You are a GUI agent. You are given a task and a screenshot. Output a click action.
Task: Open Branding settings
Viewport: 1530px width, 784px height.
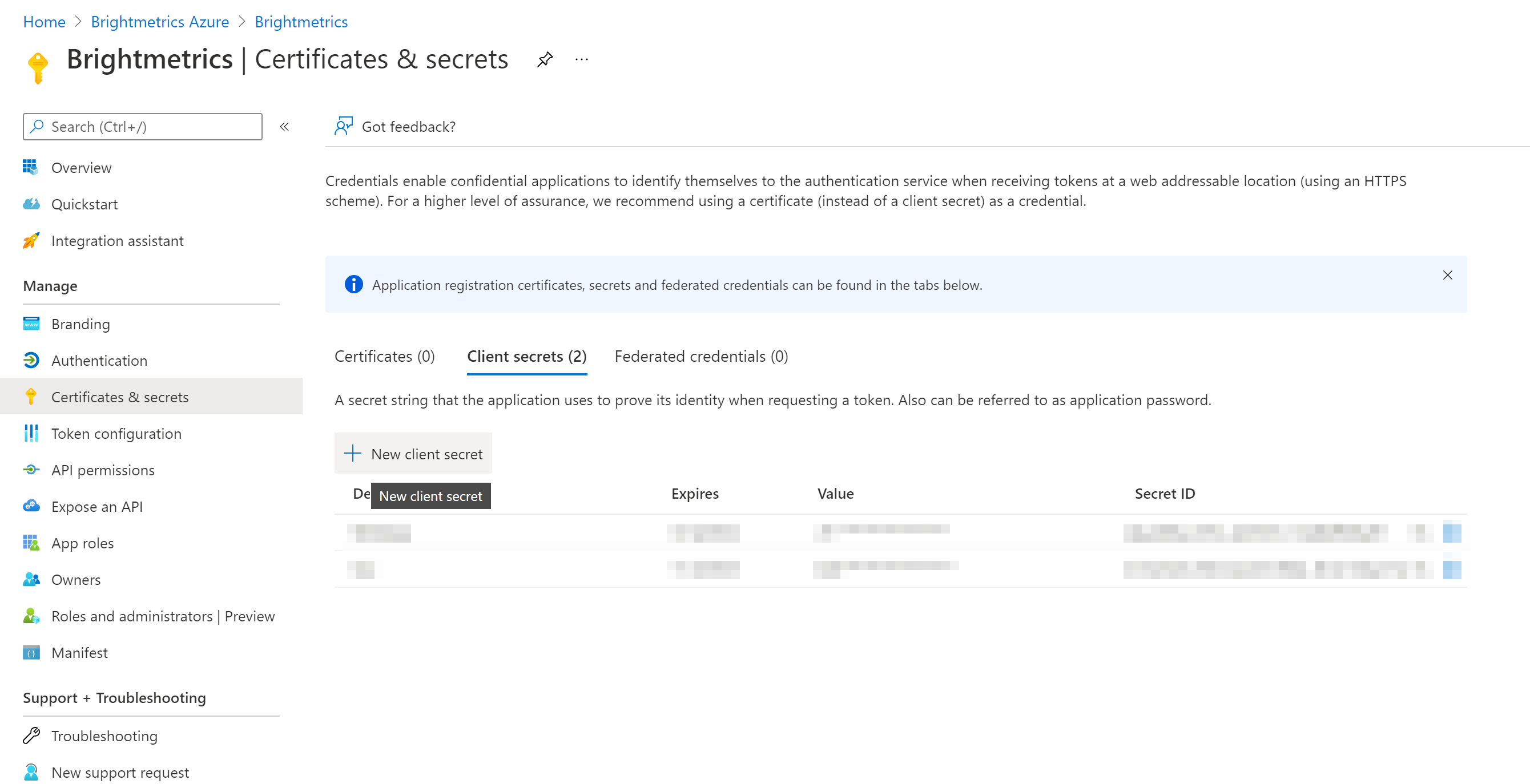(x=80, y=324)
